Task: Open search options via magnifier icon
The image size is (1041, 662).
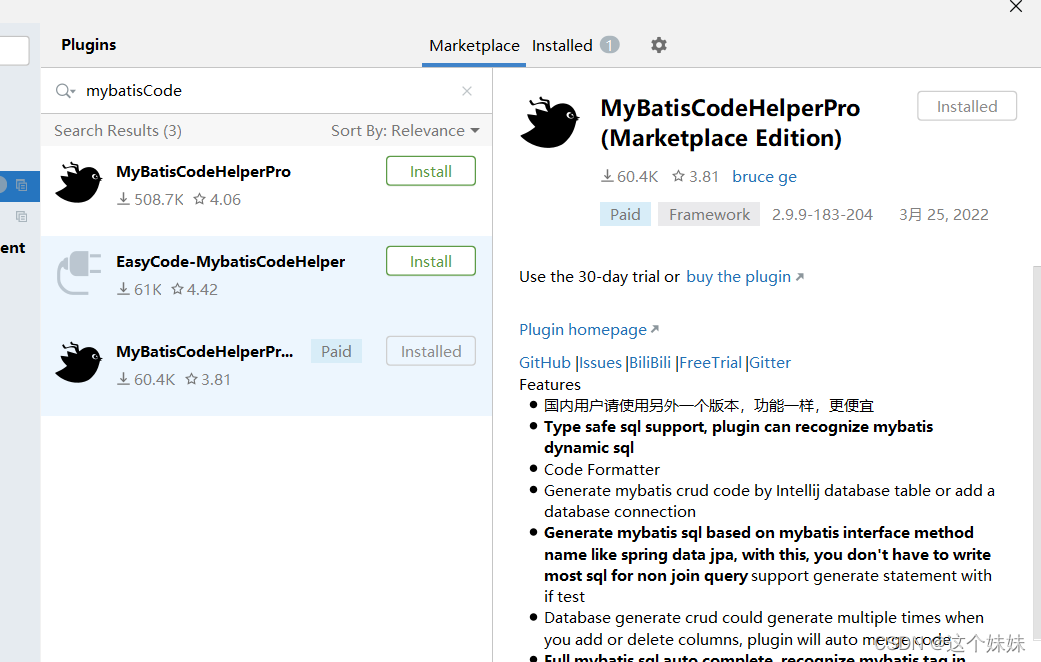Action: [x=65, y=91]
